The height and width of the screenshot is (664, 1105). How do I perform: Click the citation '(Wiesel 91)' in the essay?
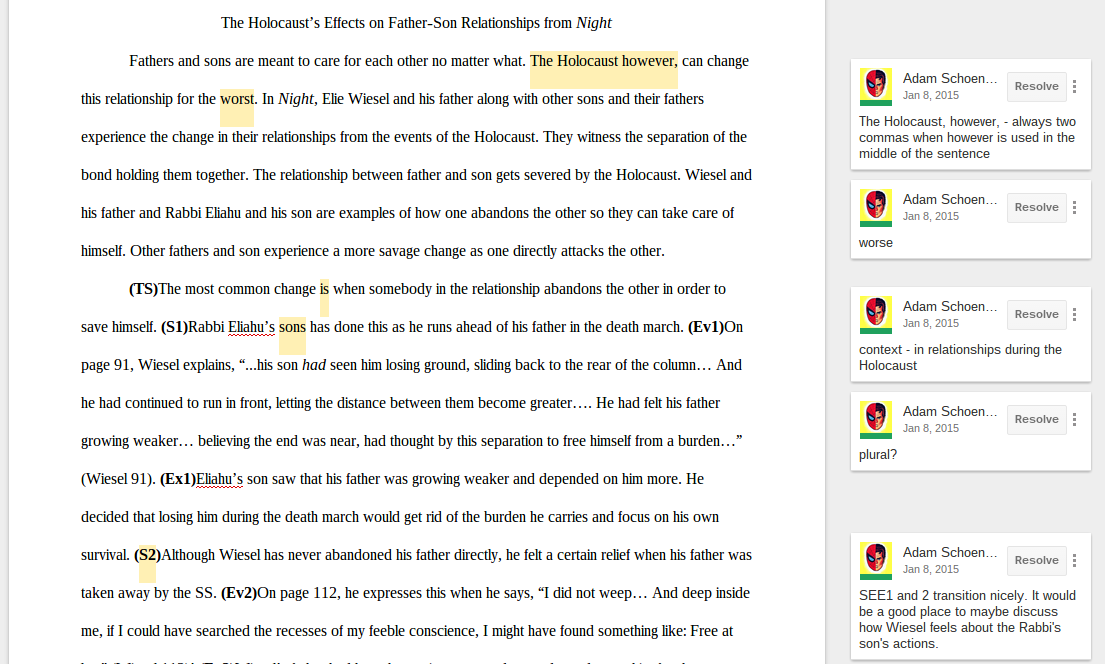coord(118,479)
